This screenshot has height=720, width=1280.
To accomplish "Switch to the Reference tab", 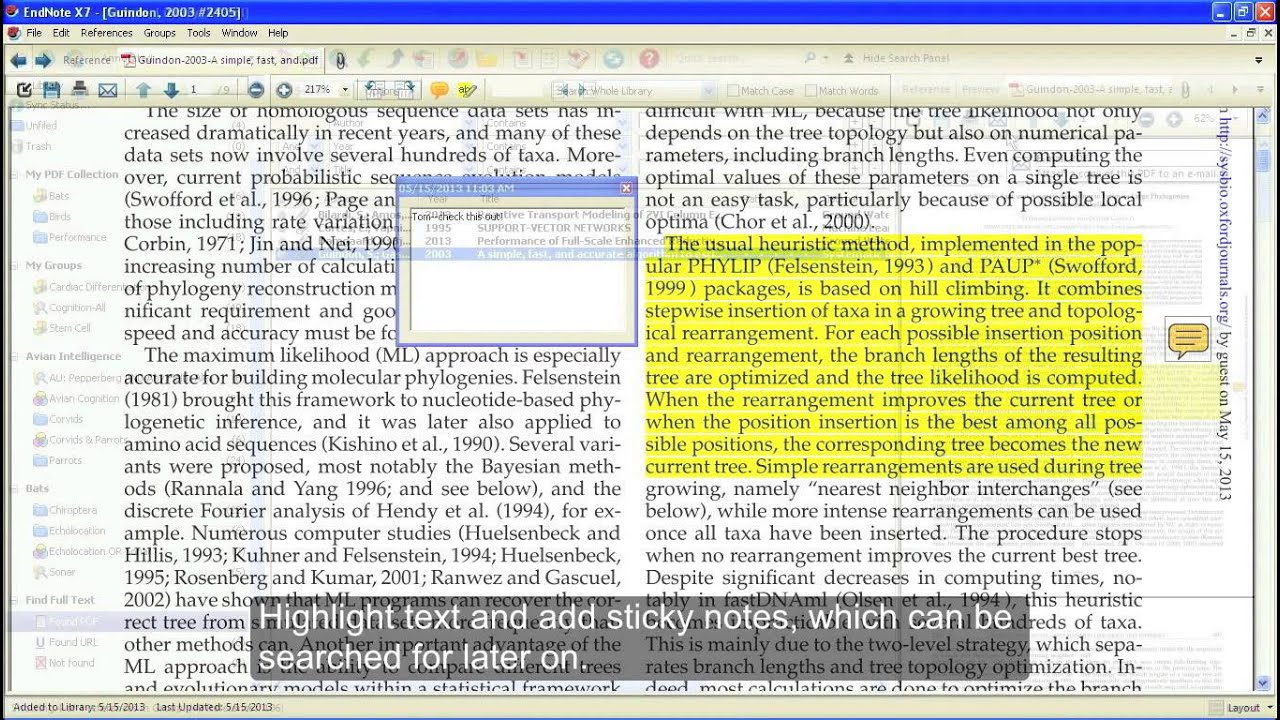I will pos(87,60).
